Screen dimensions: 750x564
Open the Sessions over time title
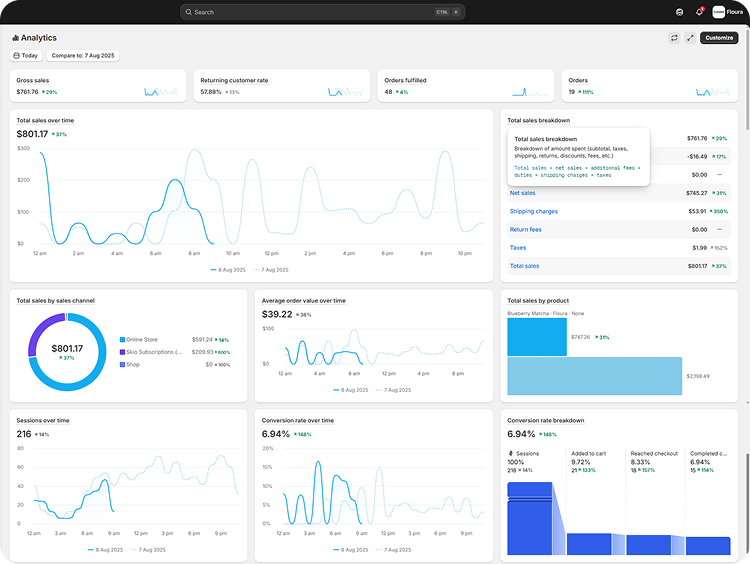pos(43,420)
